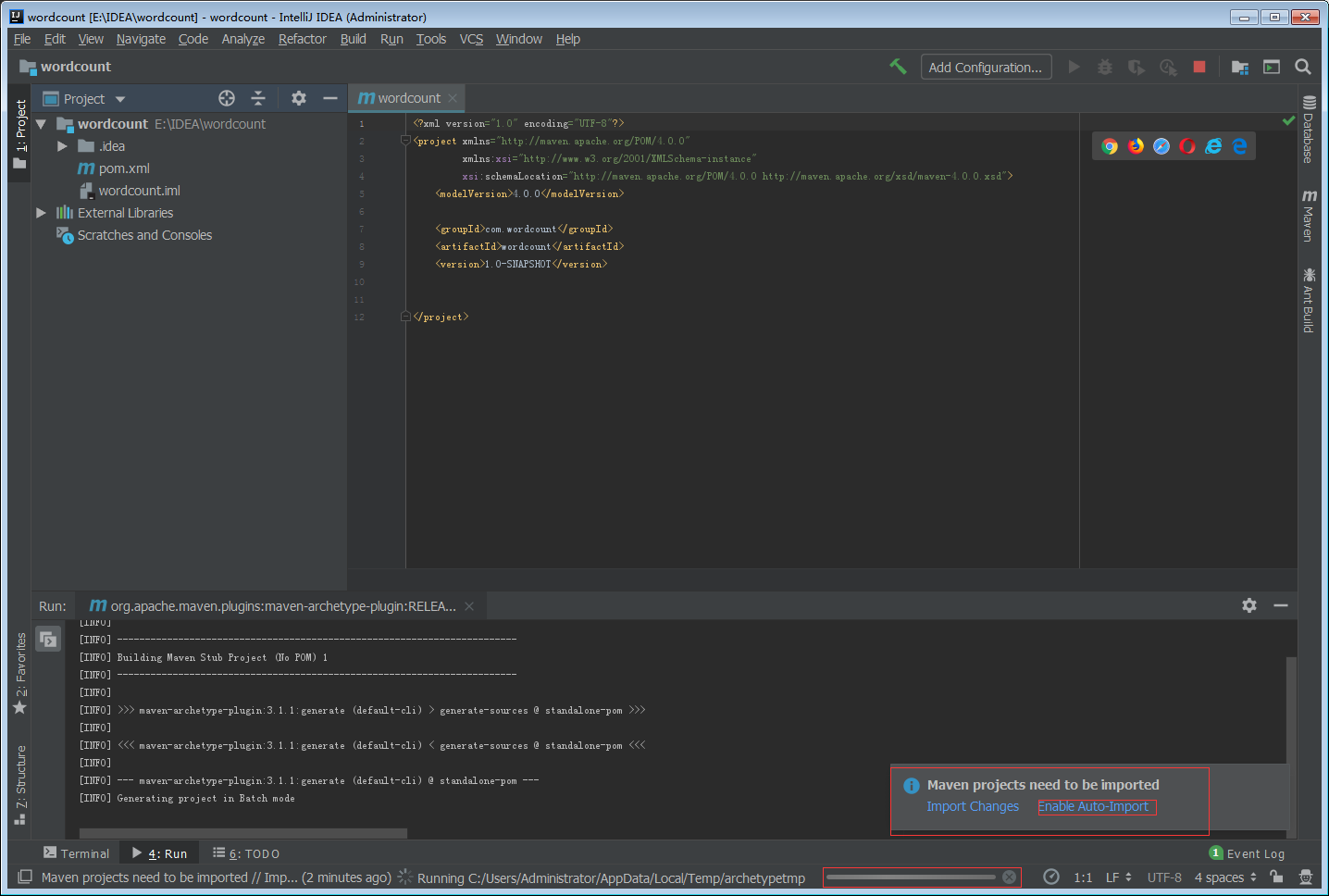Toggle the Ant Build side tool window
The width and height of the screenshot is (1329, 896).
(x=1308, y=301)
